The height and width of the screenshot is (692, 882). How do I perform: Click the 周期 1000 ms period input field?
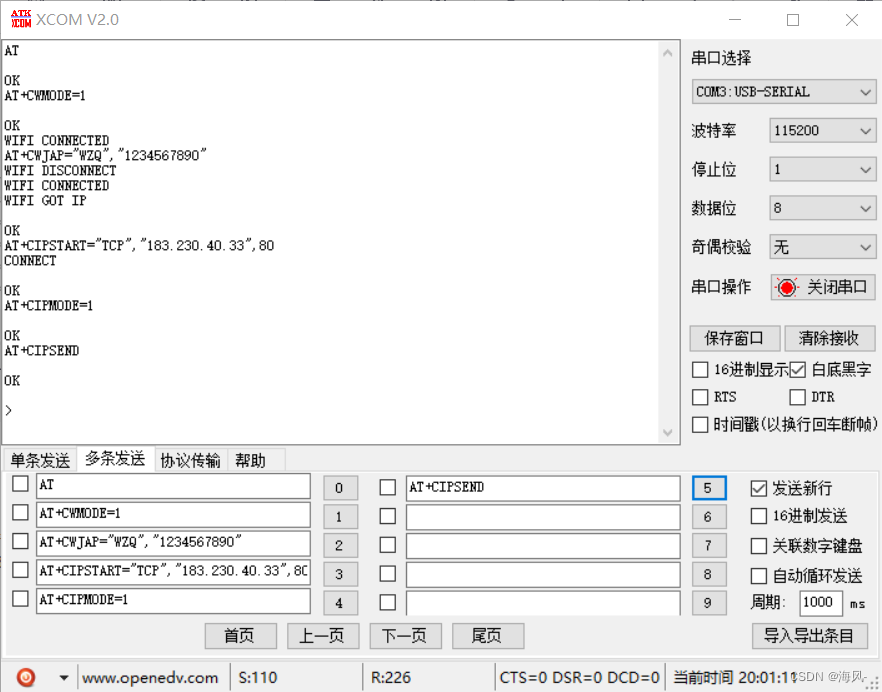tap(820, 603)
